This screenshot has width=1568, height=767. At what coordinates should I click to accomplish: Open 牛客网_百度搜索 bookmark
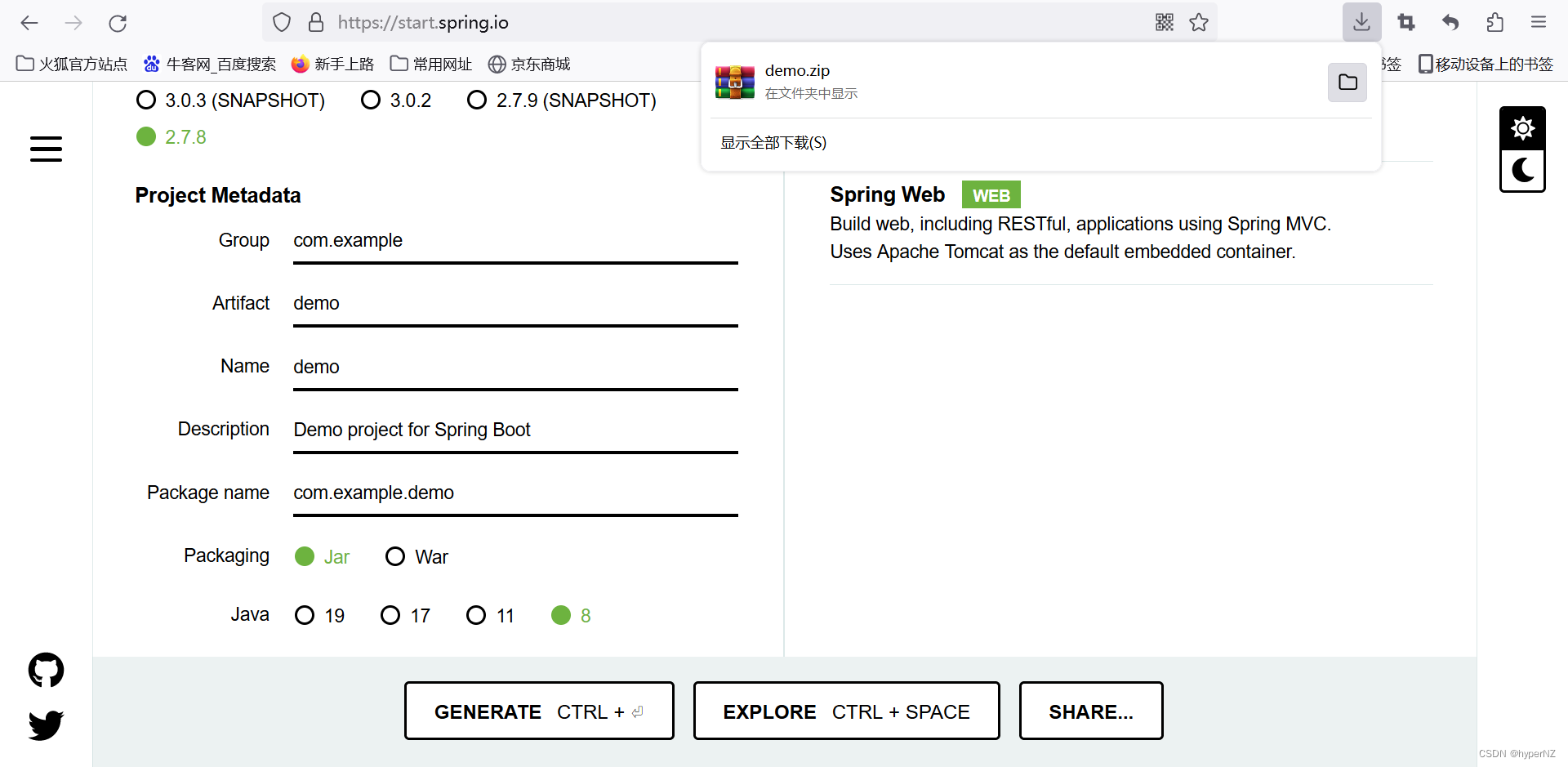210,64
